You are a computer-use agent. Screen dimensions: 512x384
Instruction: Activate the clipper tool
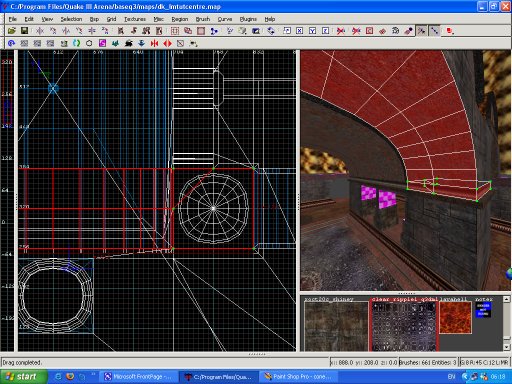tap(214, 31)
